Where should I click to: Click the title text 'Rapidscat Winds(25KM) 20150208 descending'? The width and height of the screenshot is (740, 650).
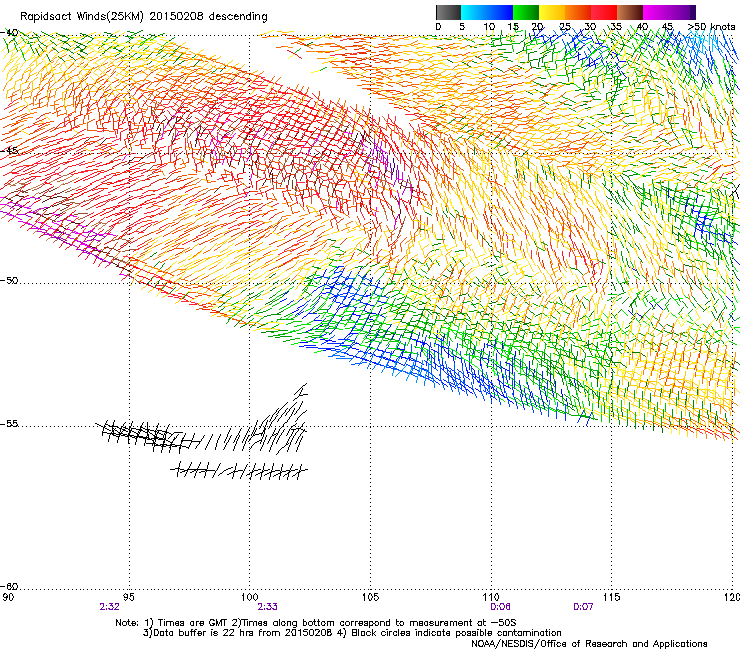point(144,17)
